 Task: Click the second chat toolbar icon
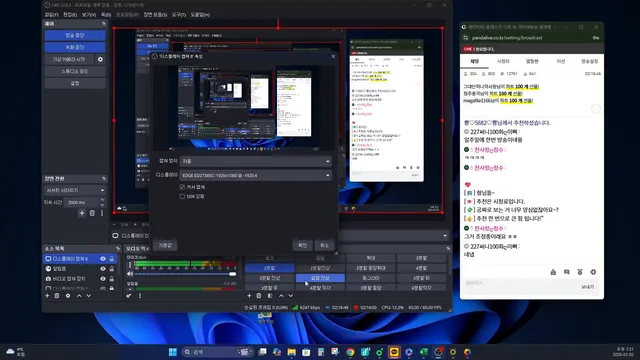click(x=567, y=272)
